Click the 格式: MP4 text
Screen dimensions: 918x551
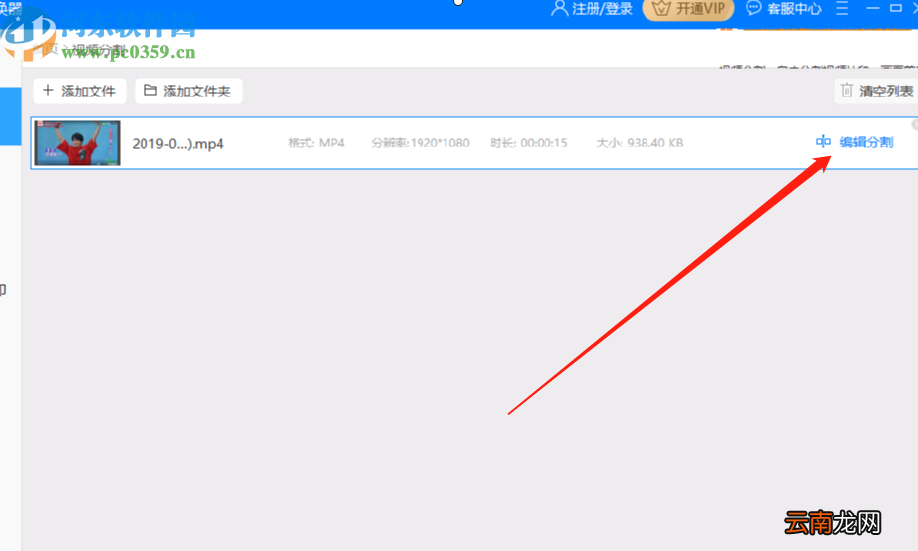point(316,143)
